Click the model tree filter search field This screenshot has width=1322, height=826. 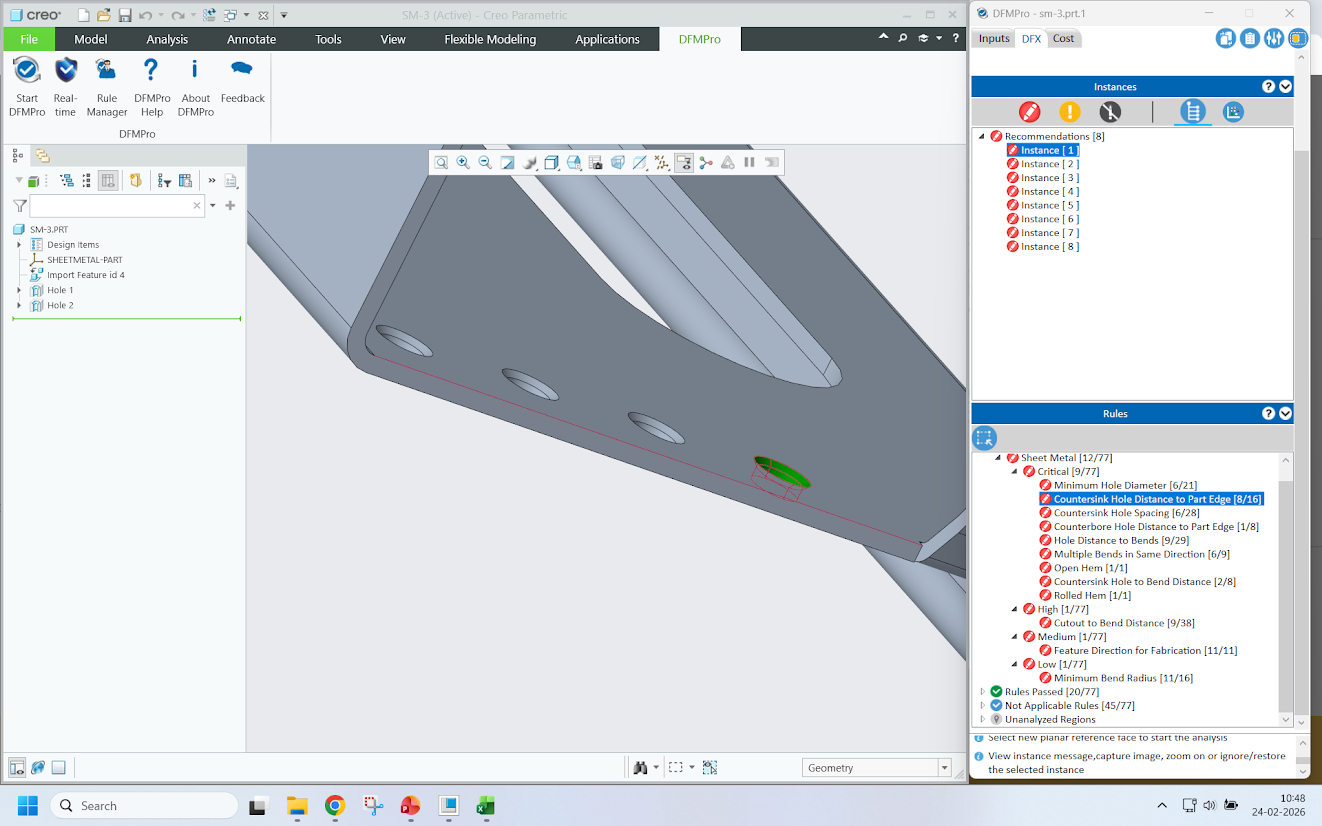[x=110, y=205]
